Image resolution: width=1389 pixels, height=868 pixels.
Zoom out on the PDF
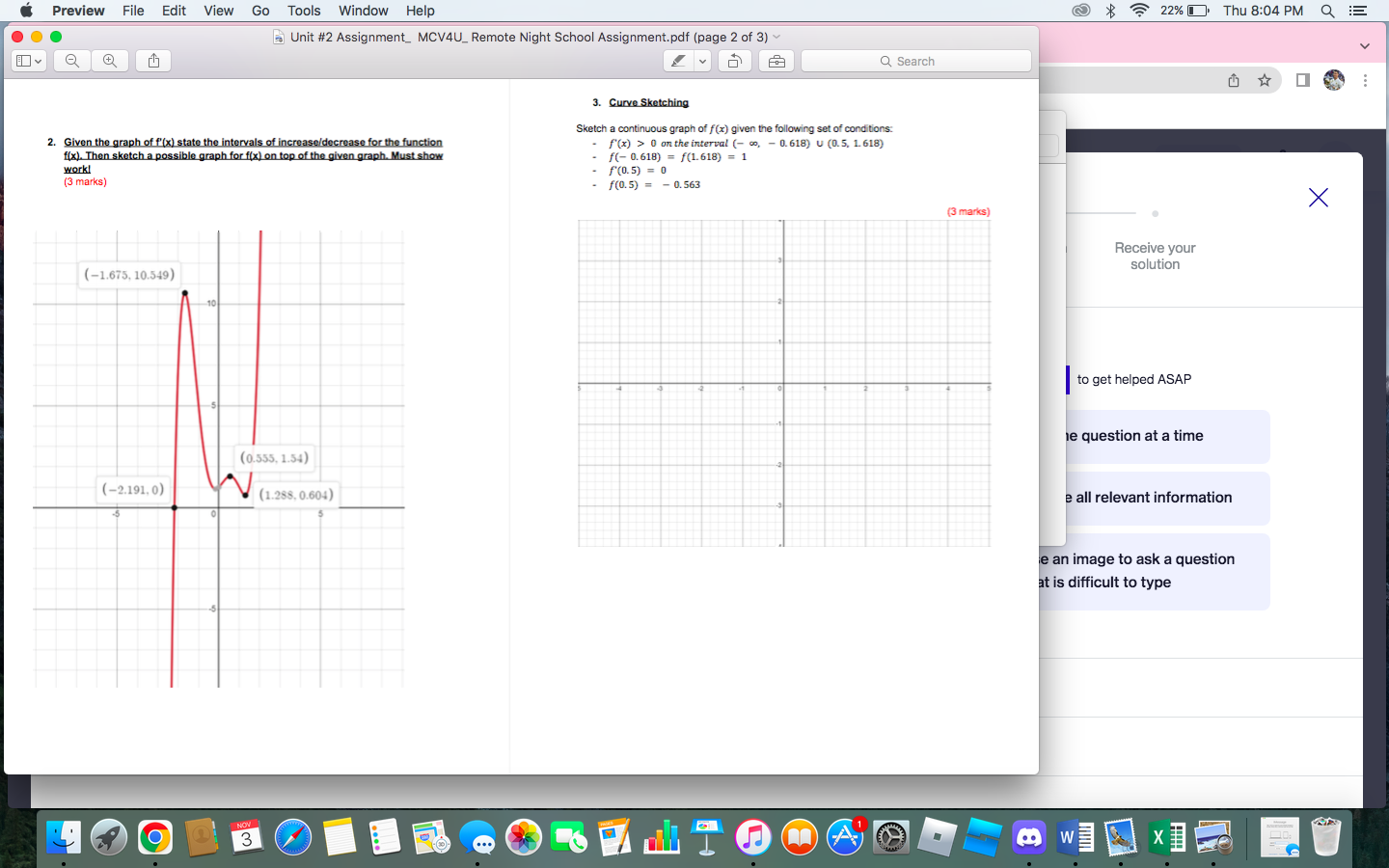(71, 60)
